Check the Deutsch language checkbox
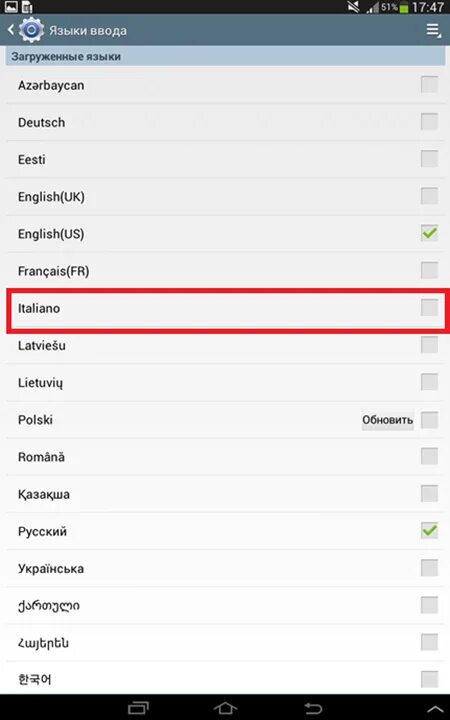The width and height of the screenshot is (450, 720). tap(429, 122)
